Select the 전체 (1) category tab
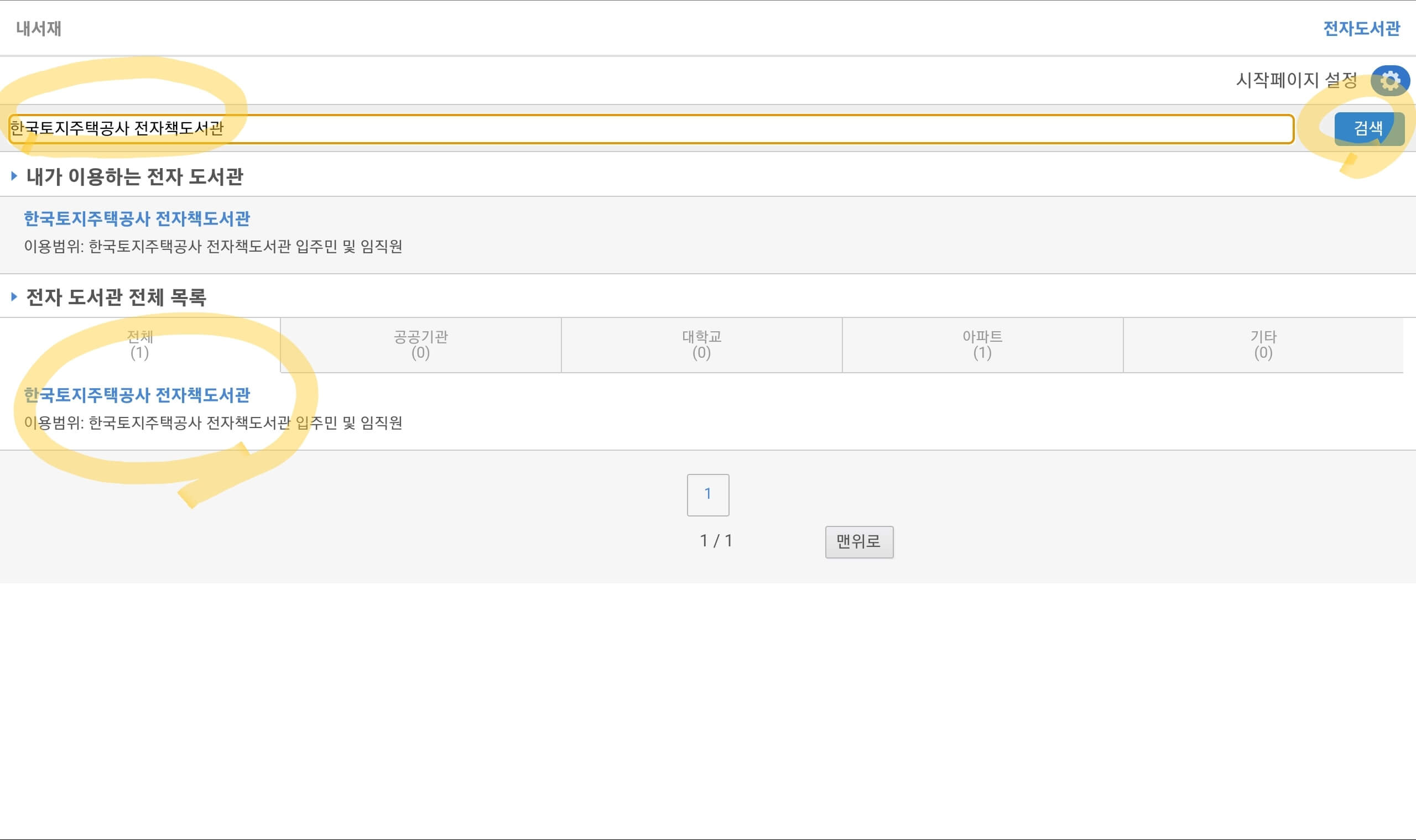The image size is (1416, 840). coord(140,345)
